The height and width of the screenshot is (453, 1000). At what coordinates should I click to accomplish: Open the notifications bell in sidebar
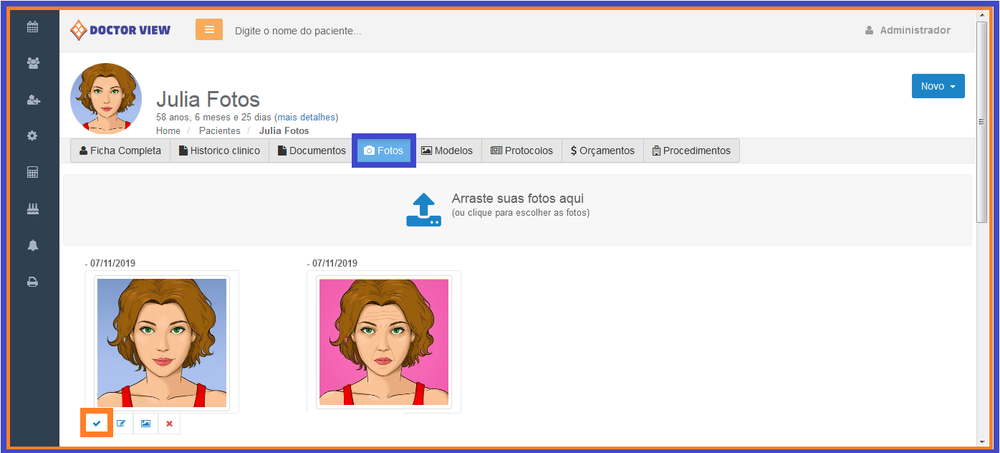pos(32,245)
